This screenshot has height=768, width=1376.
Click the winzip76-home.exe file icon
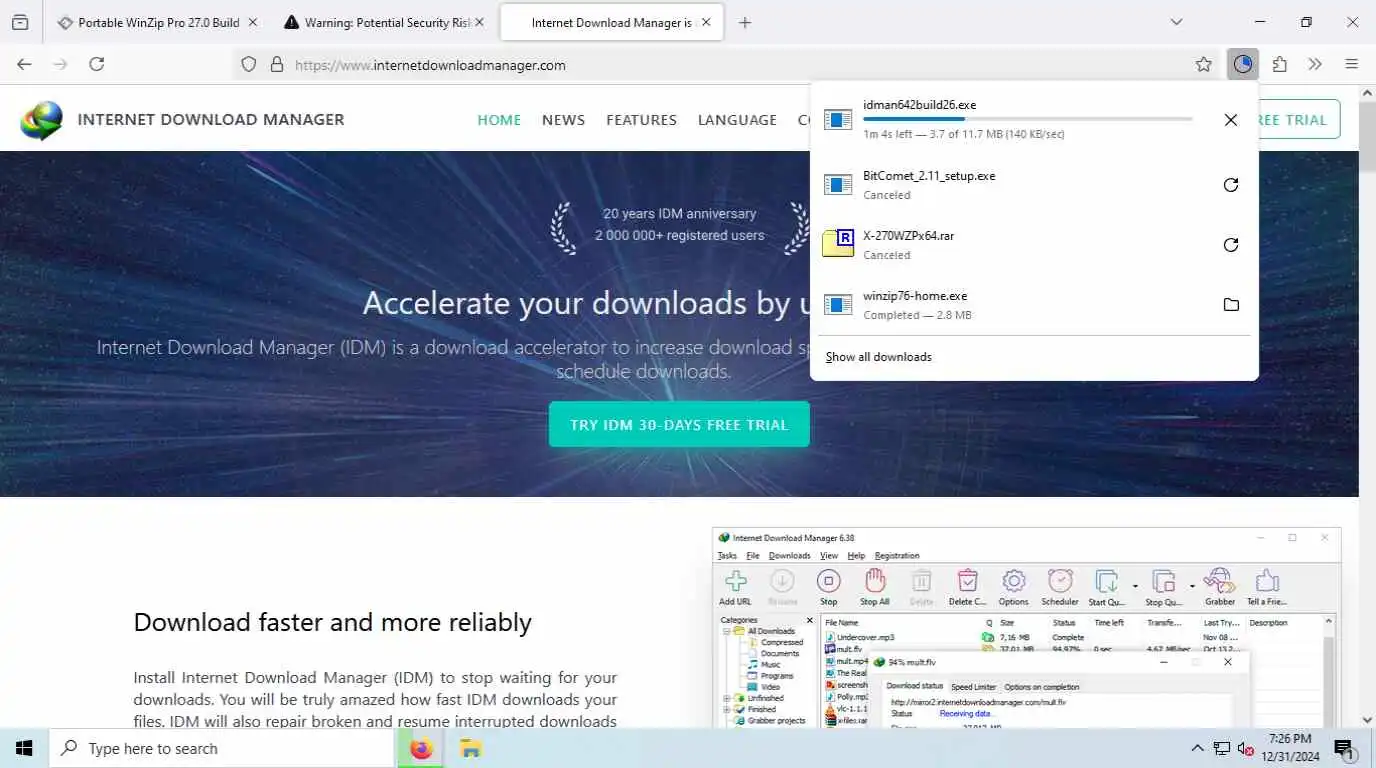pyautogui.click(x=838, y=304)
